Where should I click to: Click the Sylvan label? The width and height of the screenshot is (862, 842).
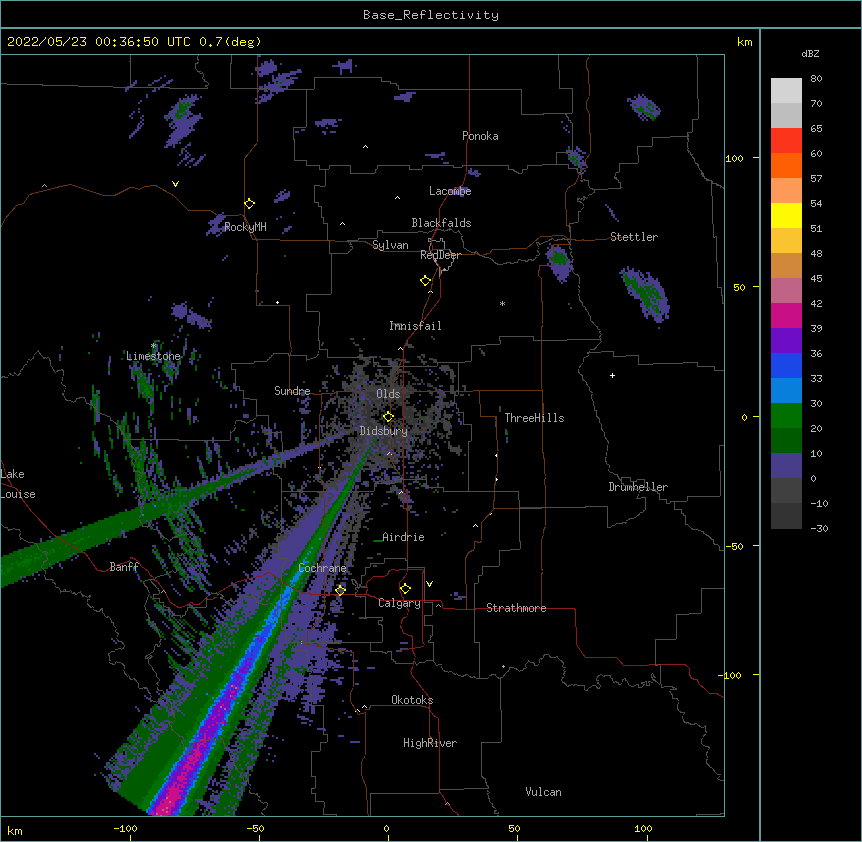pyautogui.click(x=390, y=245)
